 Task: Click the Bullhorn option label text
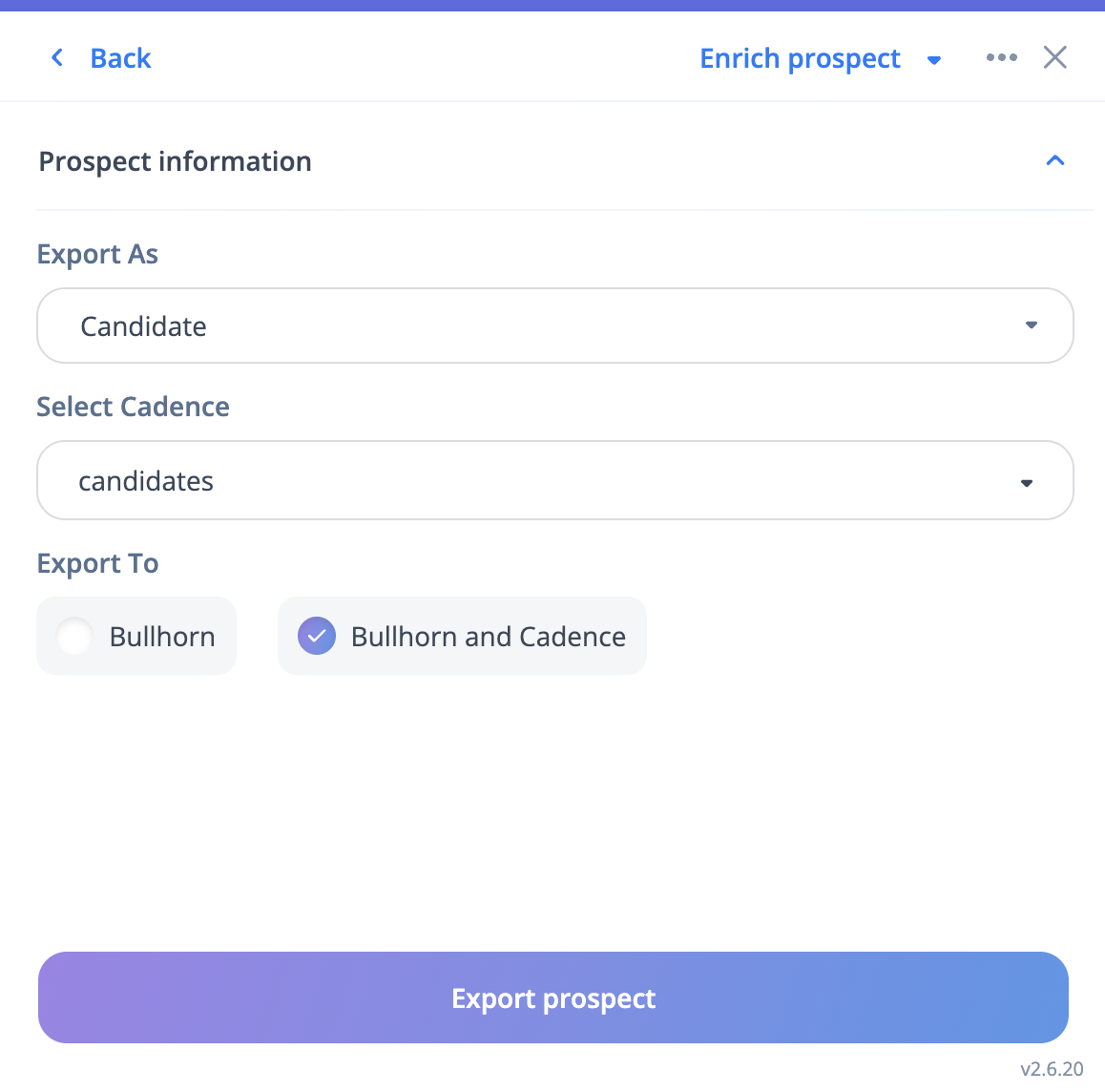162,637
